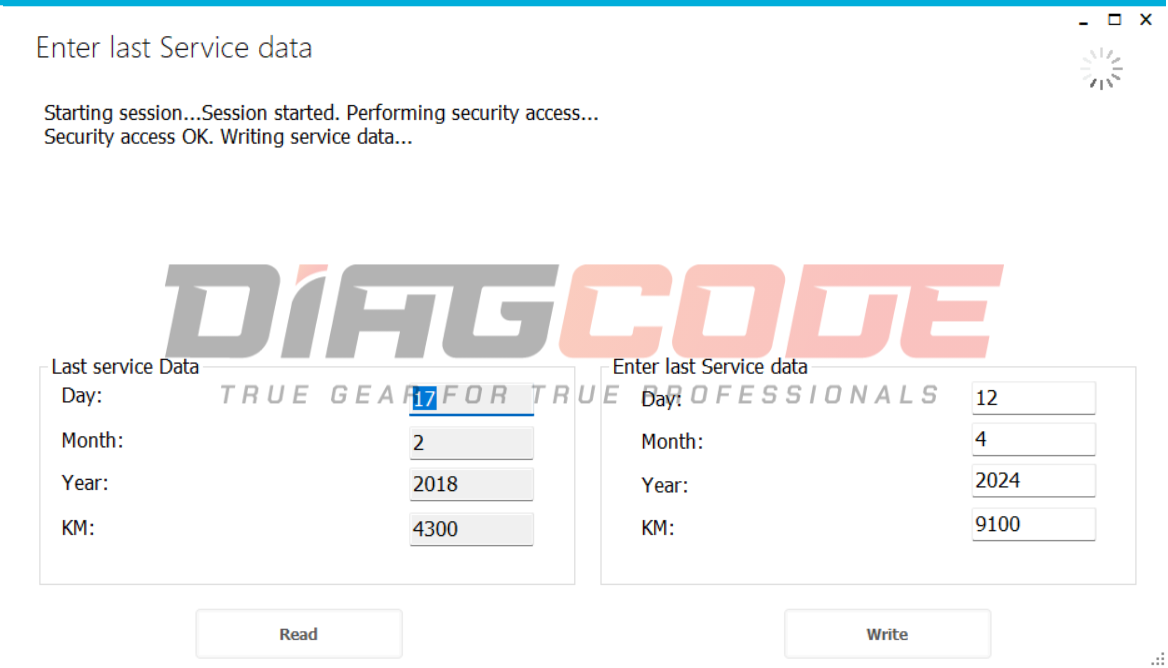Focus the new KM field containing 9100
1168x668 pixels.
[1033, 524]
